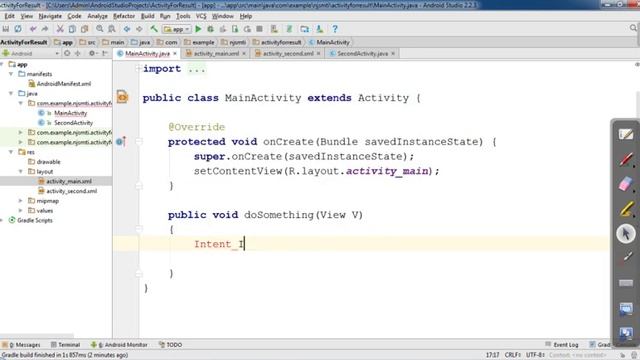Expand the mipmap folder
This screenshot has height=360, width=640.
21,201
